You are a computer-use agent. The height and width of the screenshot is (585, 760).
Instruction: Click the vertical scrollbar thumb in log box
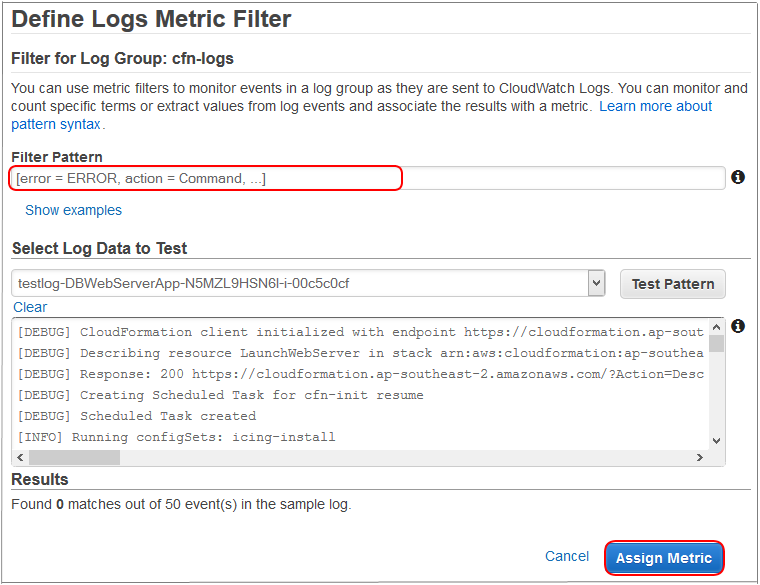716,346
